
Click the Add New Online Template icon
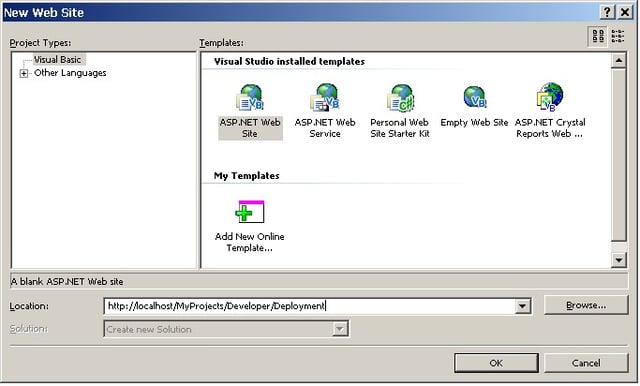(250, 211)
